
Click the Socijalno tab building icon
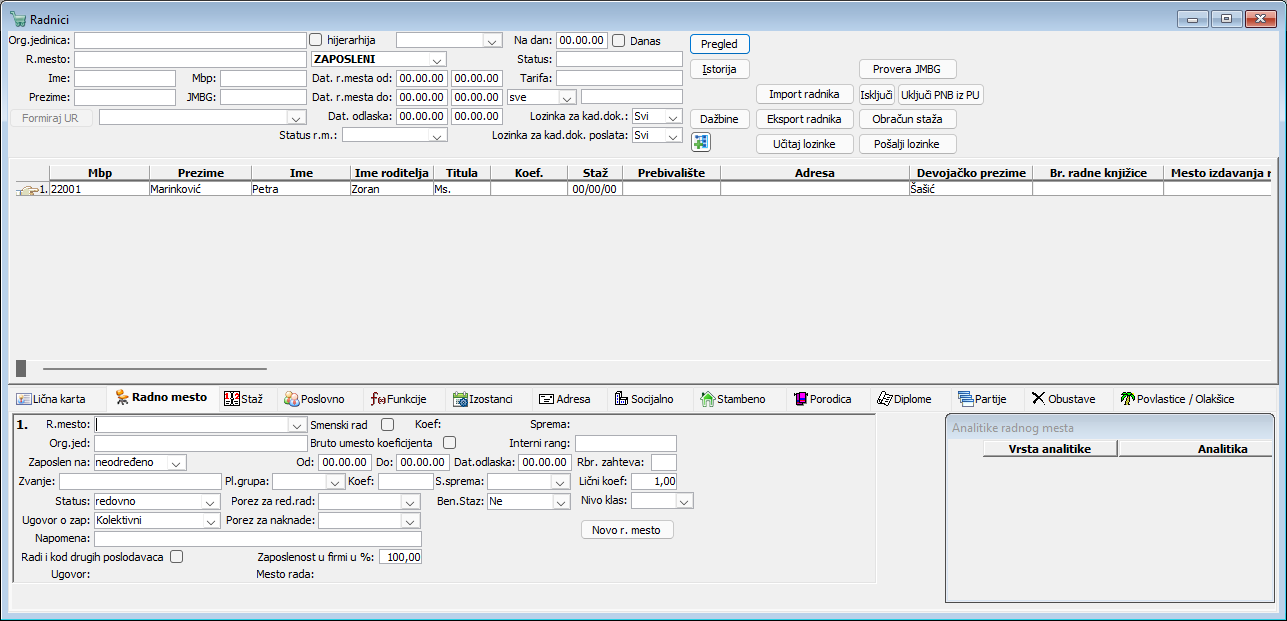(x=620, y=399)
